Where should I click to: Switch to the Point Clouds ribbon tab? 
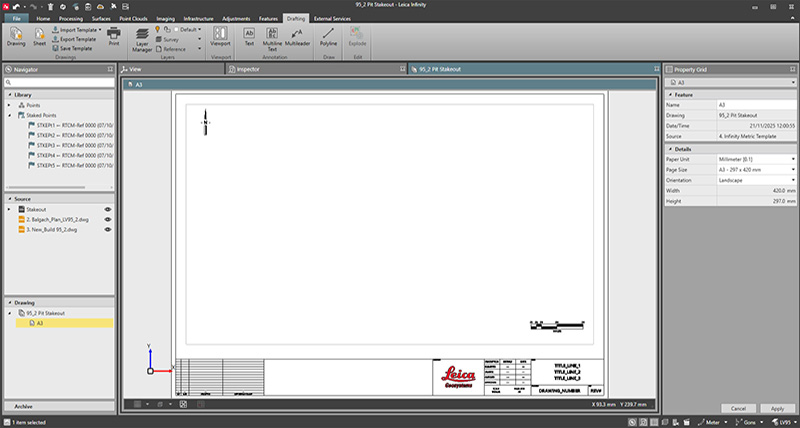pos(139,18)
